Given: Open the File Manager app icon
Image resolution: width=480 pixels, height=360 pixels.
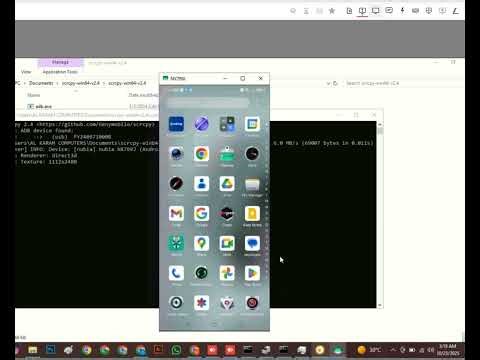Looking at the screenshot, I should tap(252, 184).
